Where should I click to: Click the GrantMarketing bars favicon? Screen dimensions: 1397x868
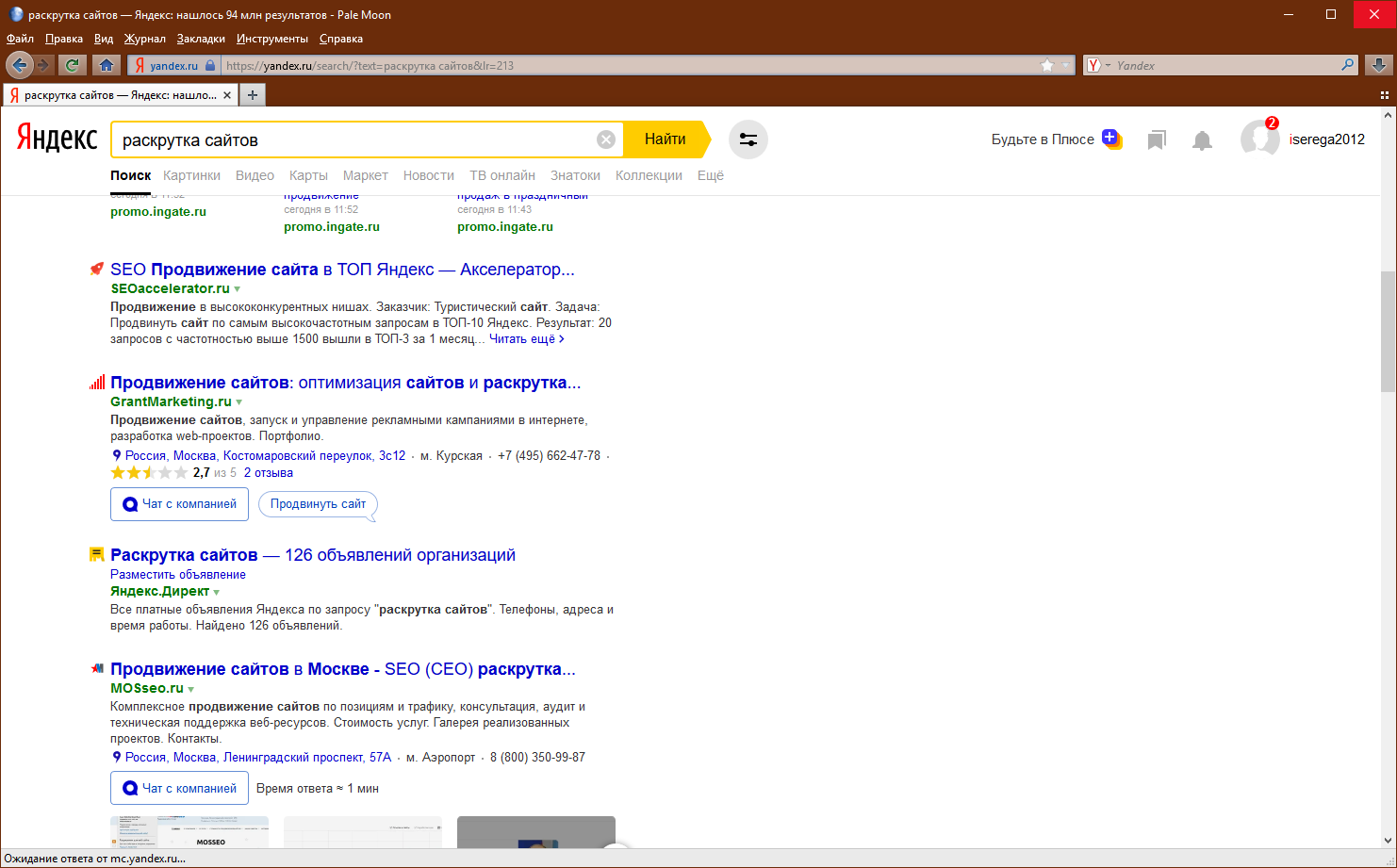click(96, 383)
